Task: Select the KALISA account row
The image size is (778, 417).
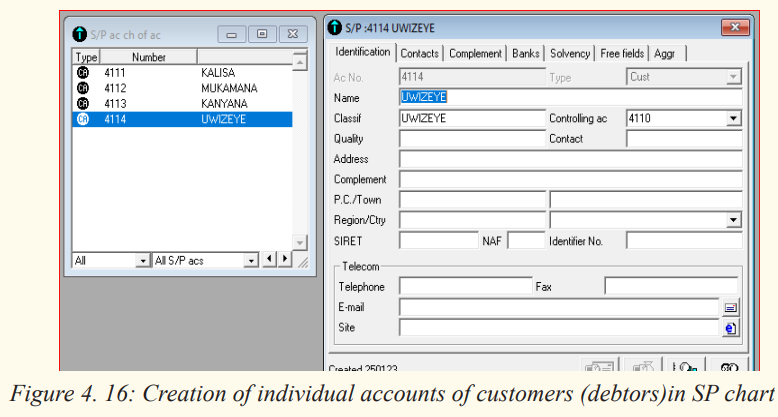Action: [182, 73]
